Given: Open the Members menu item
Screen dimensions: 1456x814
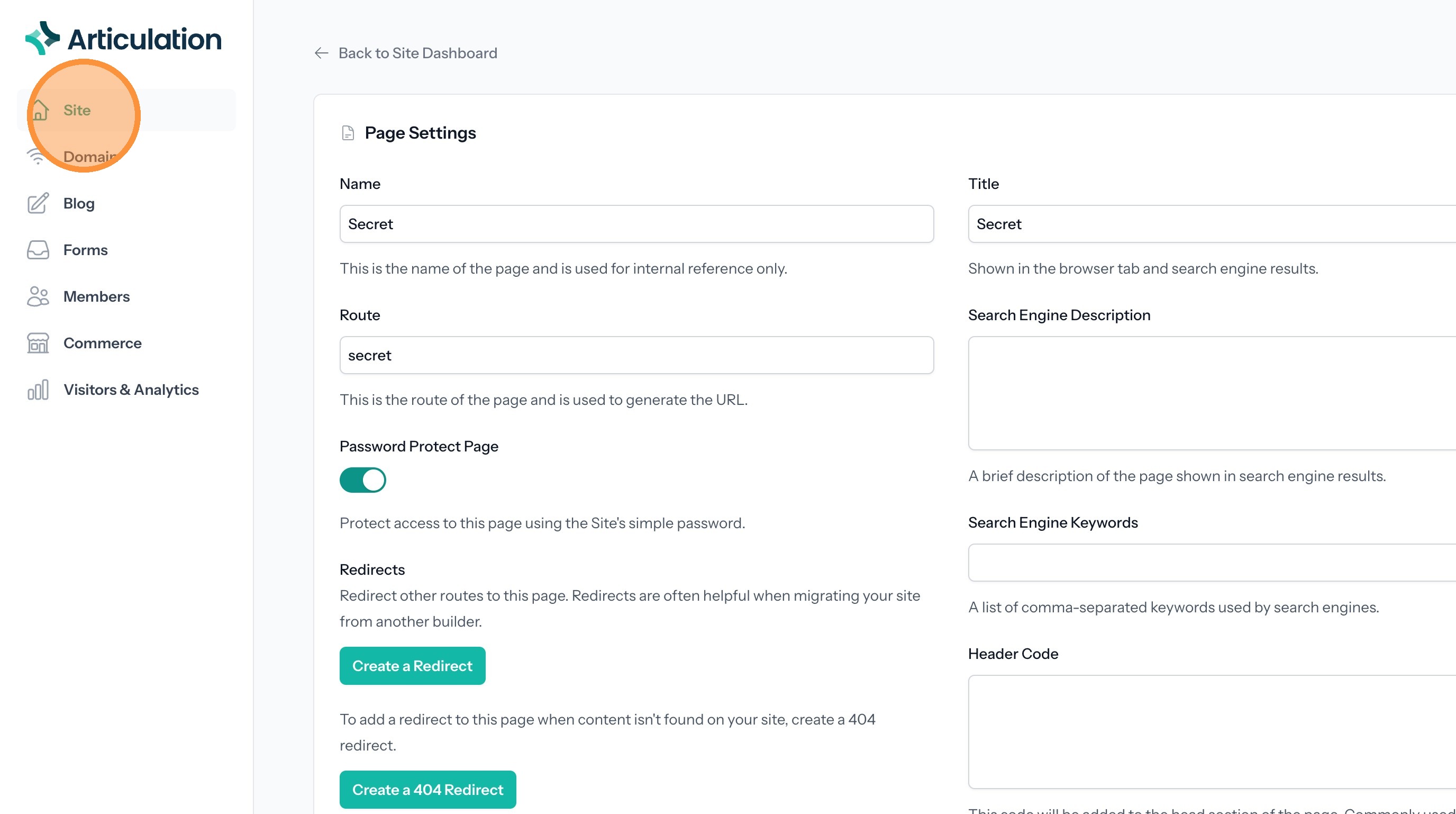Looking at the screenshot, I should tap(96, 296).
